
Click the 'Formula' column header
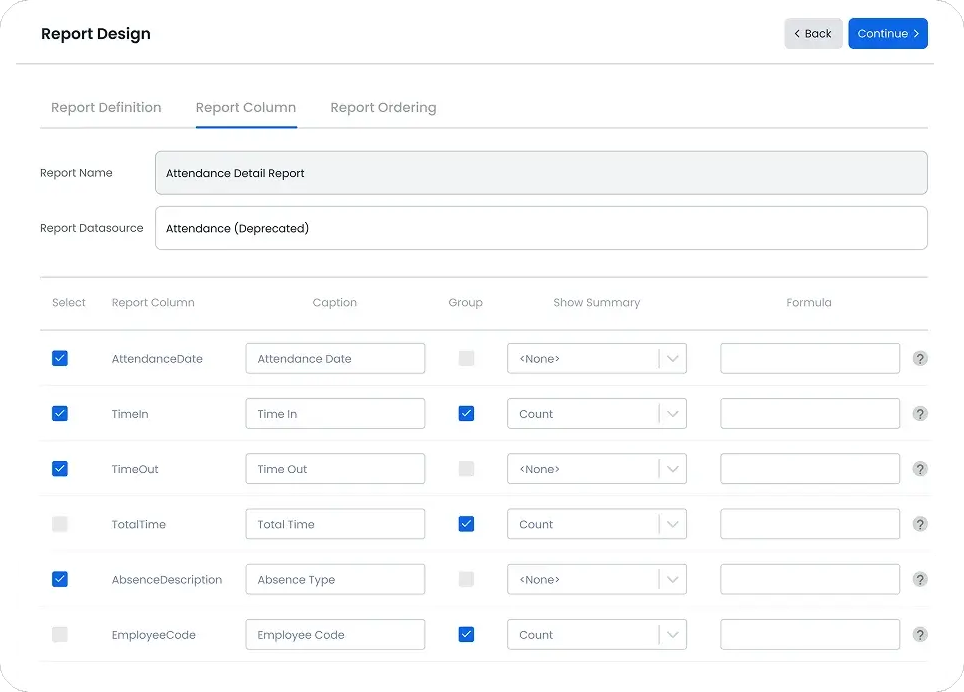tap(808, 302)
